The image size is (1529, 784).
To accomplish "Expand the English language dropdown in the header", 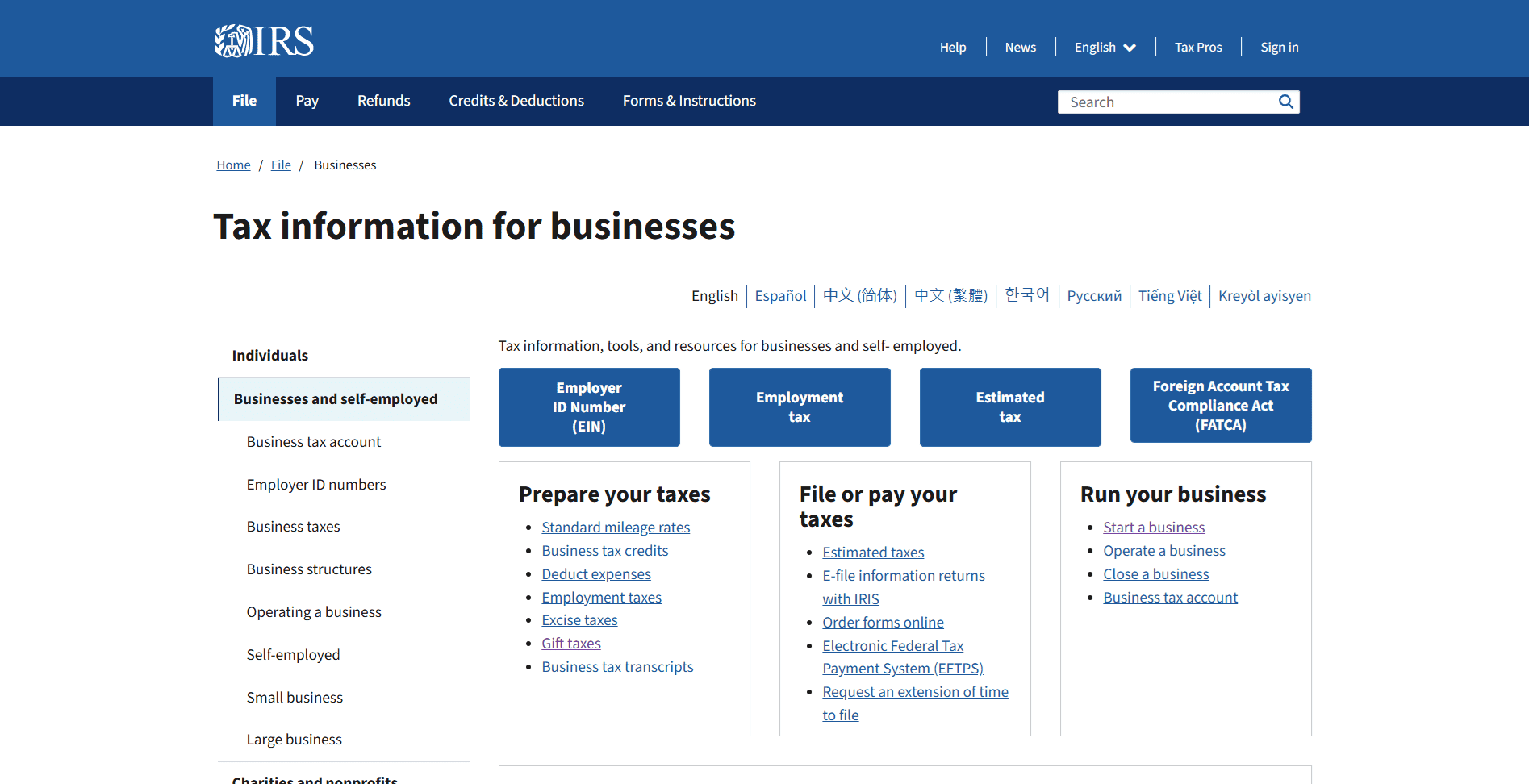I will point(1104,47).
